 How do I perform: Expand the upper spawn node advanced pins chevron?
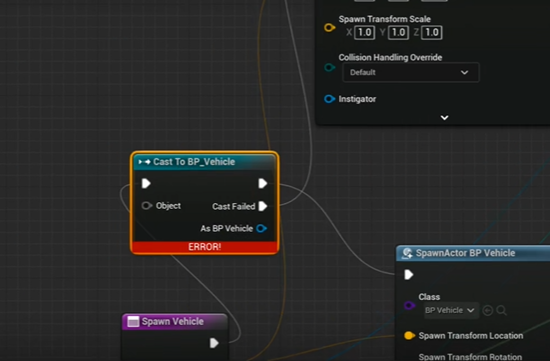(444, 118)
